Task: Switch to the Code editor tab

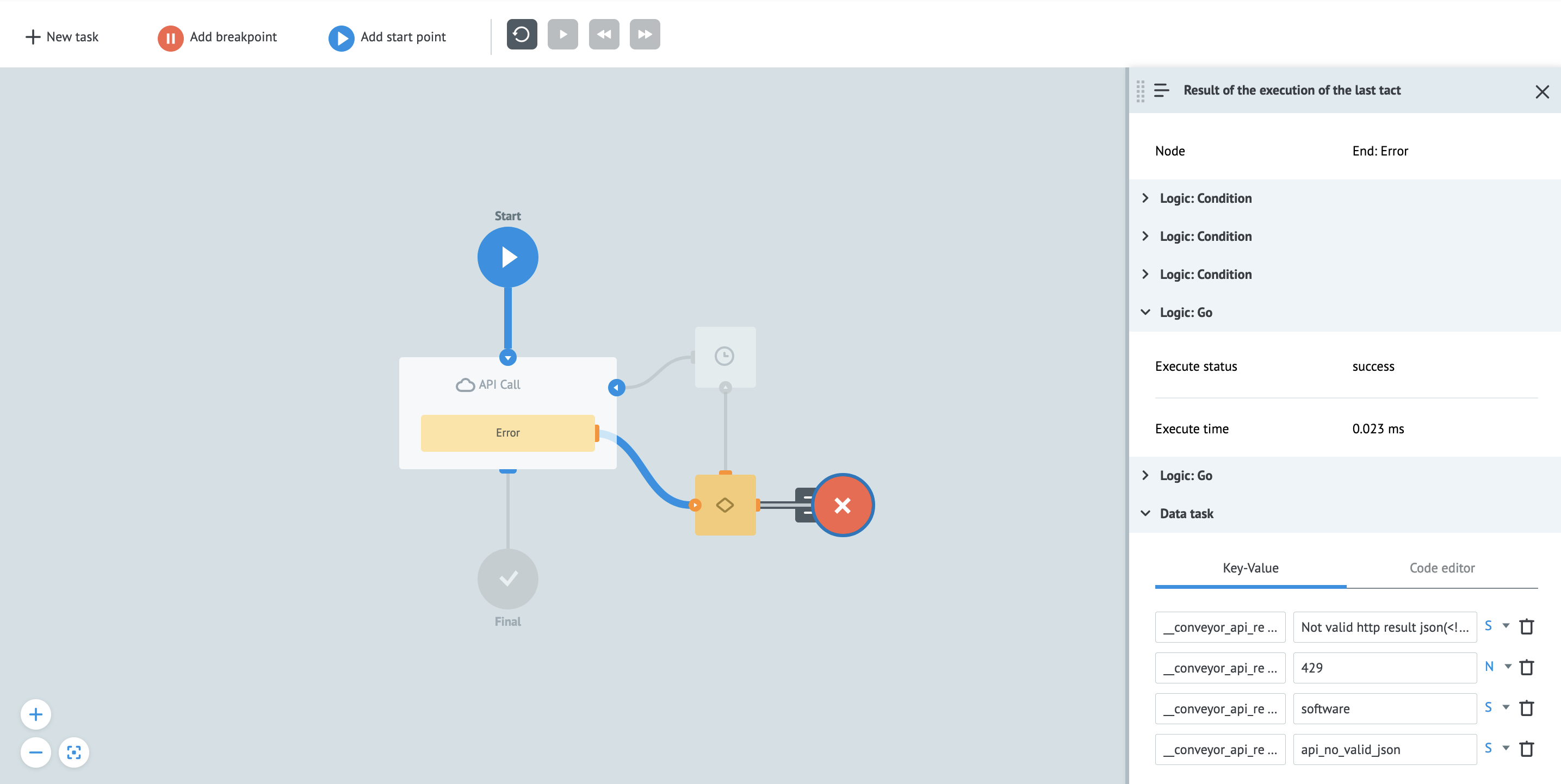Action: tap(1442, 568)
